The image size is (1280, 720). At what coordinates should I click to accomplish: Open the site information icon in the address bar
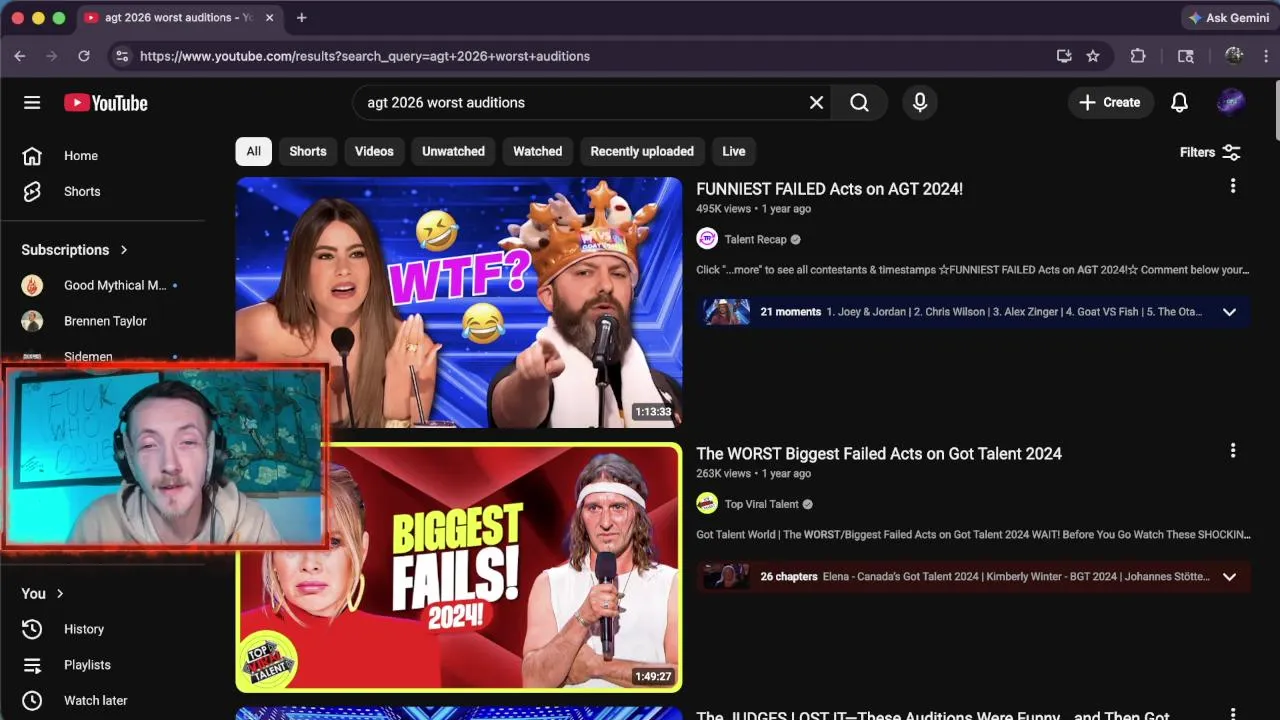[121, 56]
